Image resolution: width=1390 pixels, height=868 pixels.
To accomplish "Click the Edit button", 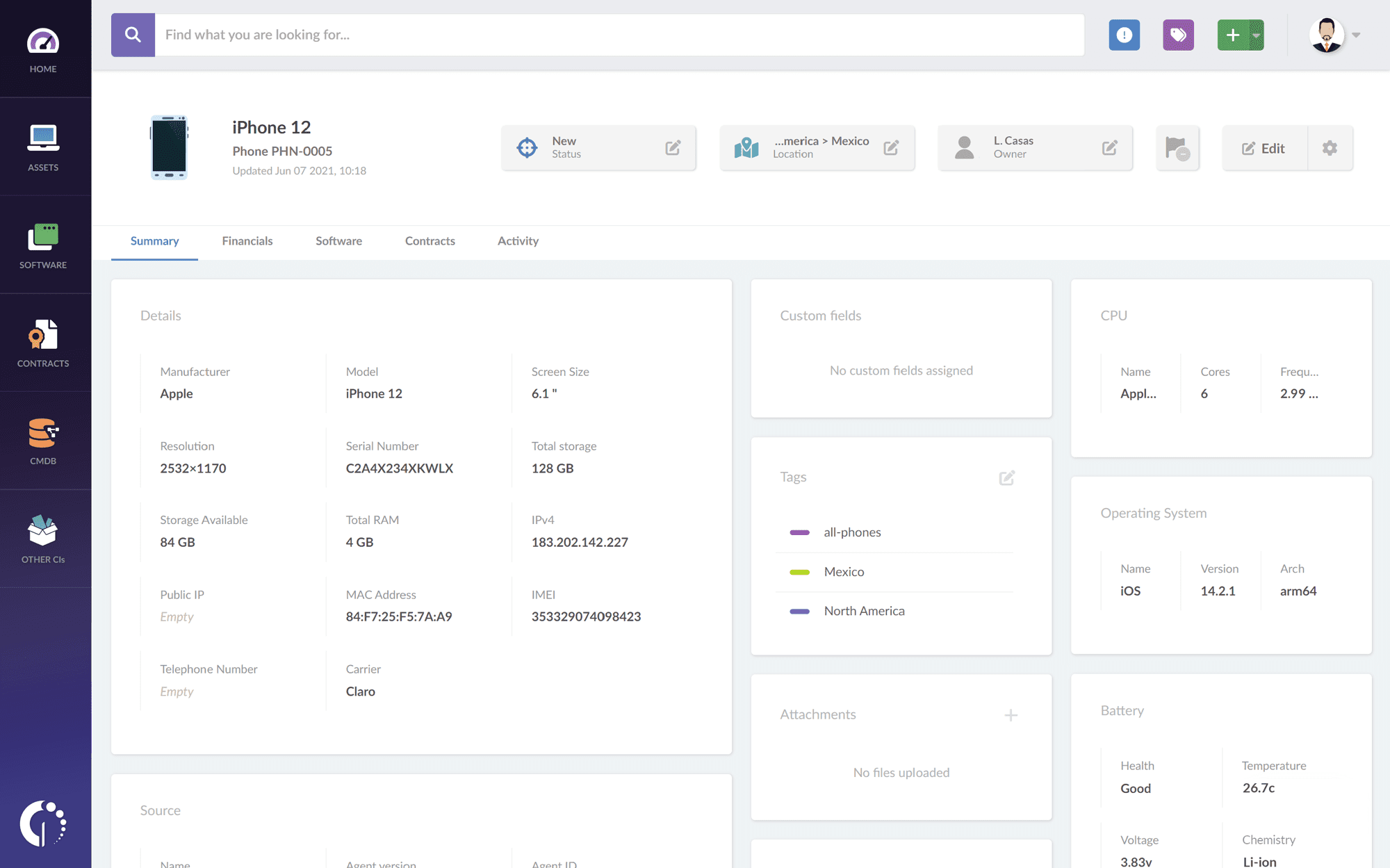I will [1264, 148].
